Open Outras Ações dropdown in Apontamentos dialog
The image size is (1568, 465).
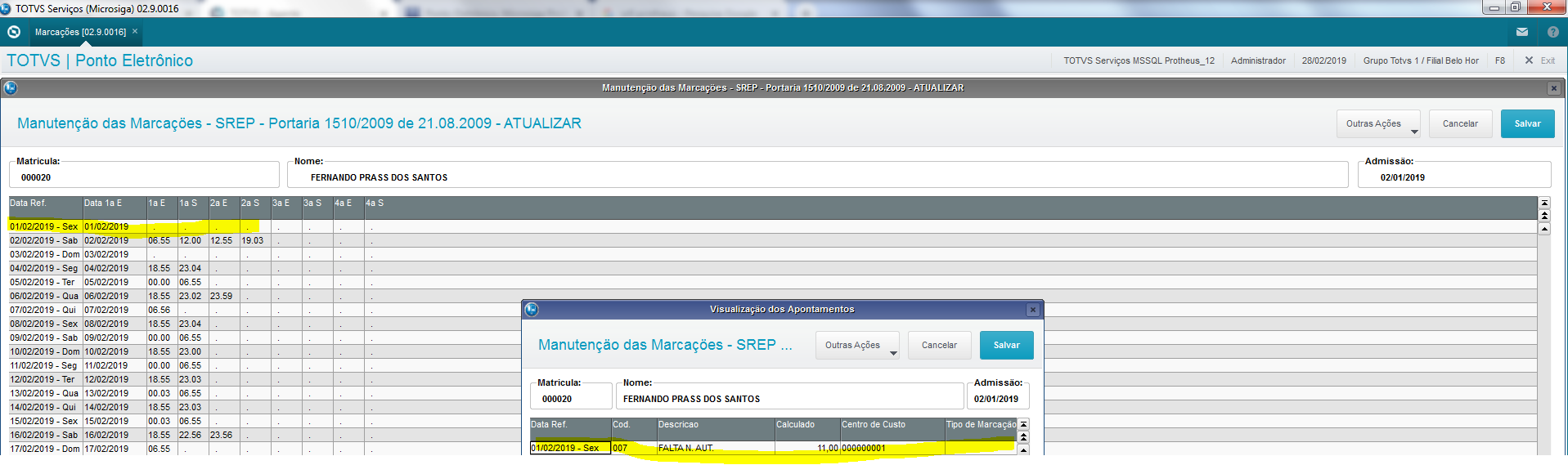[x=857, y=345]
